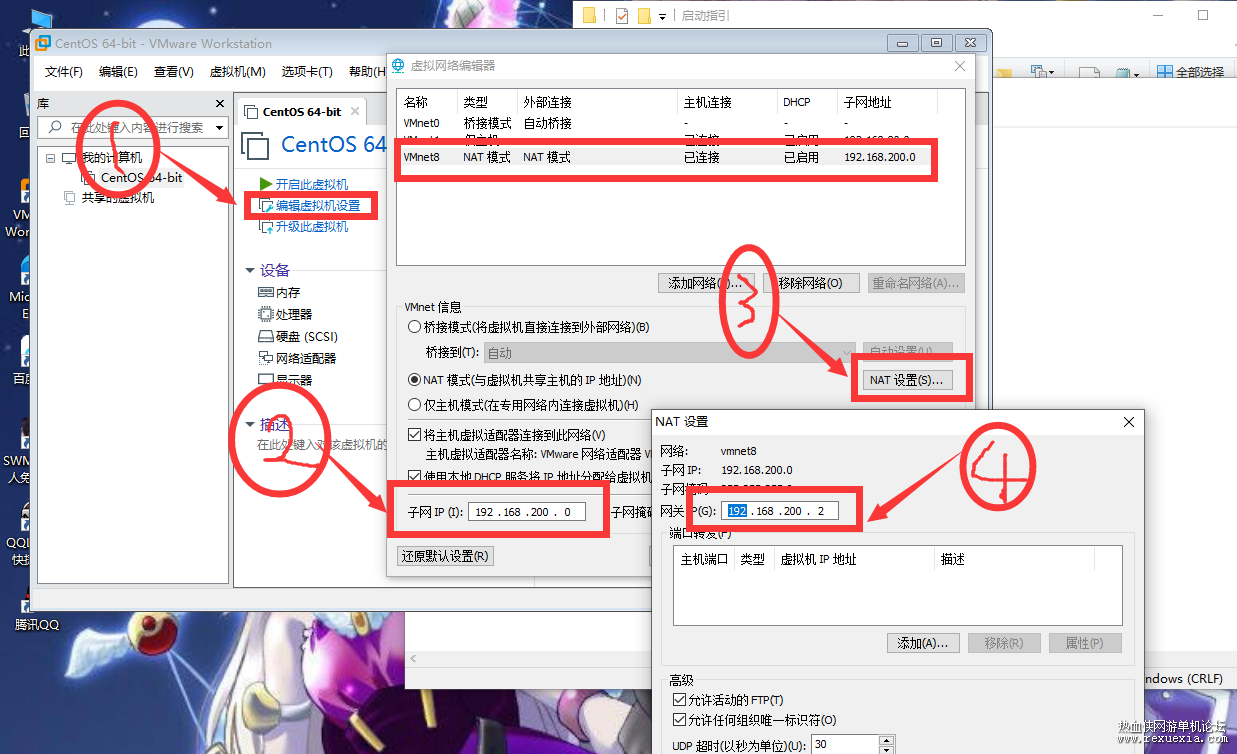Click the 外部连接 column header
Image resolution: width=1237 pixels, height=754 pixels.
click(597, 102)
